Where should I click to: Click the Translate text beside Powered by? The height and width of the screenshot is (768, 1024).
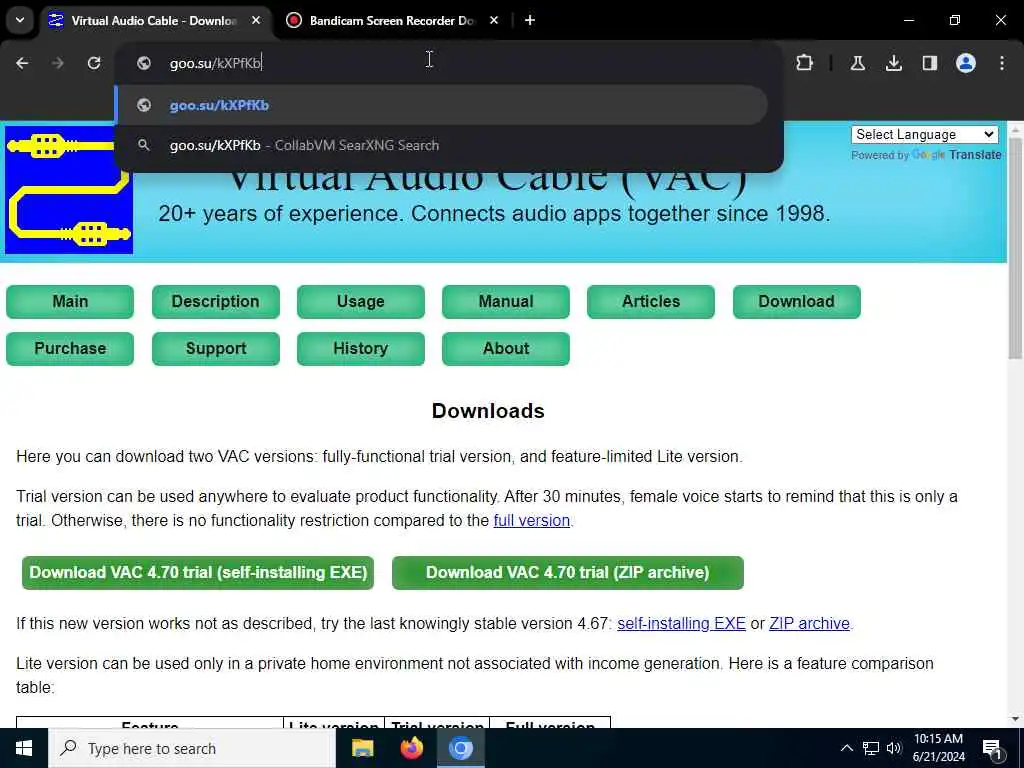pyautogui.click(x=975, y=155)
